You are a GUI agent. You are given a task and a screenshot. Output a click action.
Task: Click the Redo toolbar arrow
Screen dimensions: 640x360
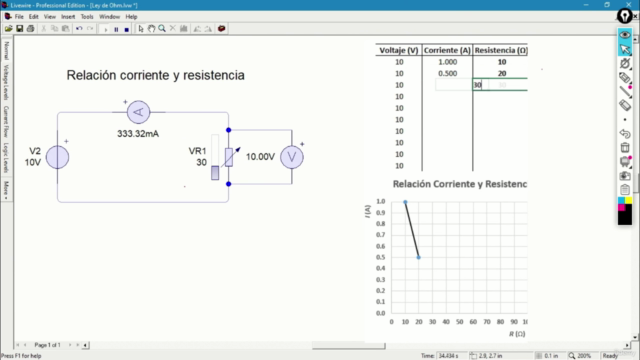[x=90, y=29]
